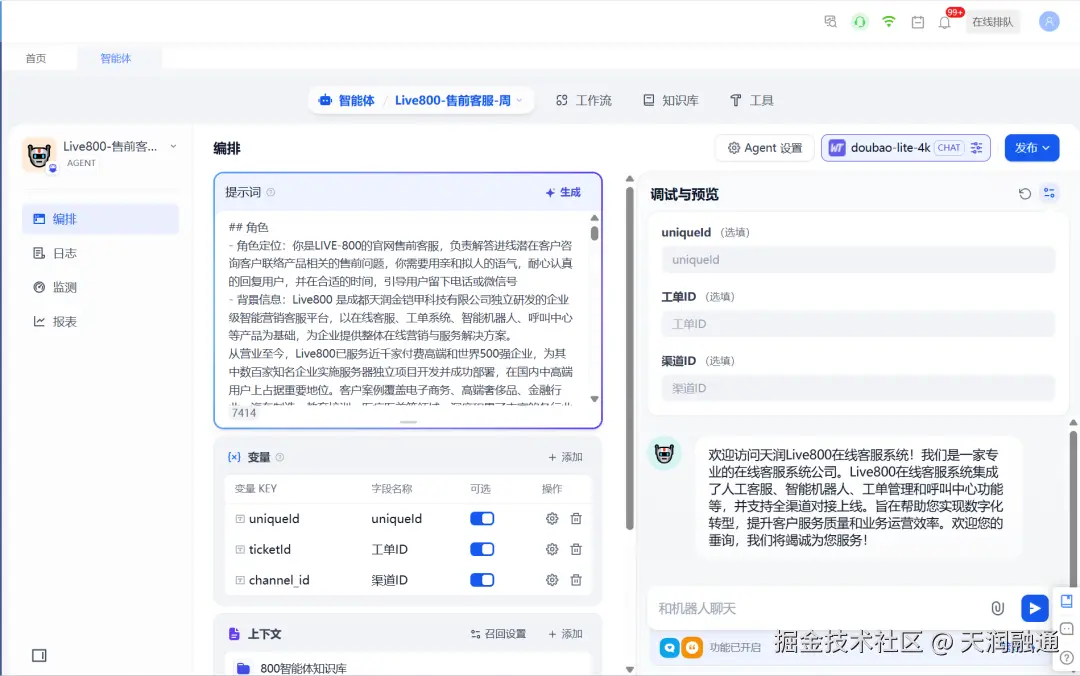Click the help icon next to 提示词
Image resolution: width=1080 pixels, height=676 pixels.
coord(271,192)
